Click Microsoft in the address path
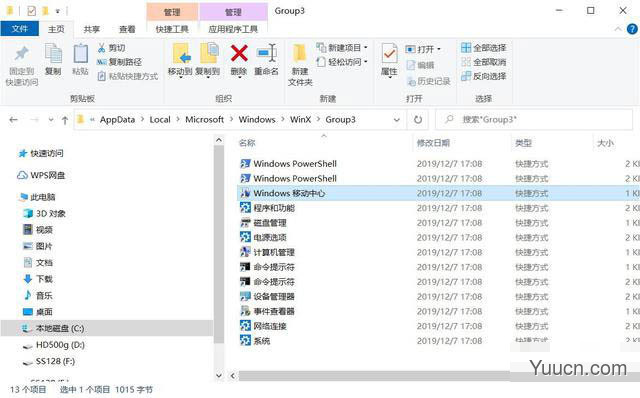640x398 pixels. pos(204,120)
